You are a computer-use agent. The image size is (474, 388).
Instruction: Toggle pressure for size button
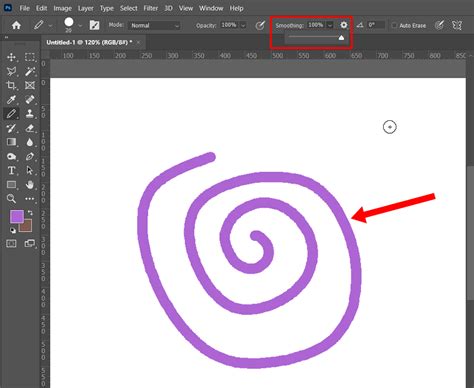click(440, 25)
